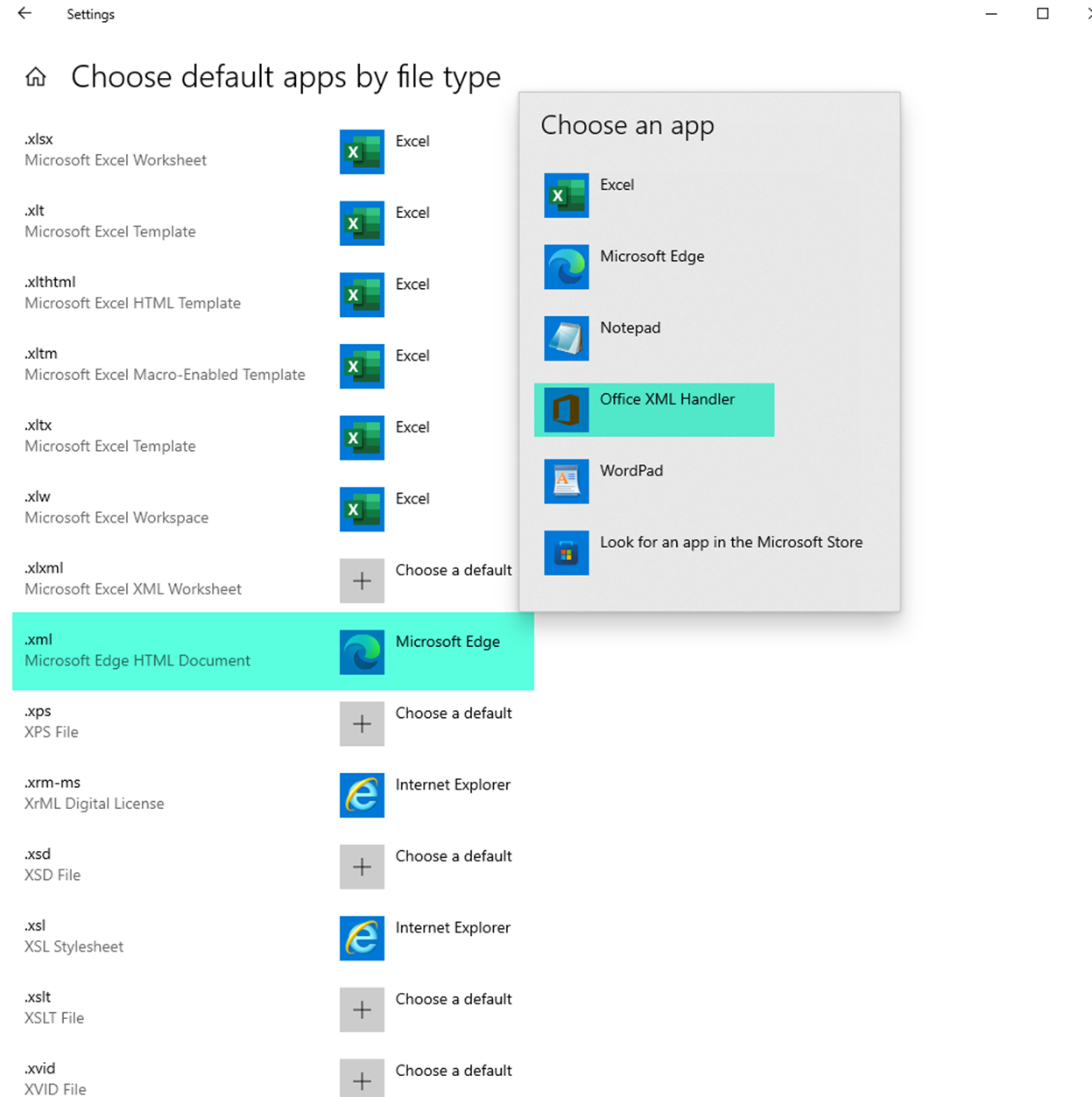
Task: Click Microsoft Edge default label for .xml
Action: click(447, 642)
